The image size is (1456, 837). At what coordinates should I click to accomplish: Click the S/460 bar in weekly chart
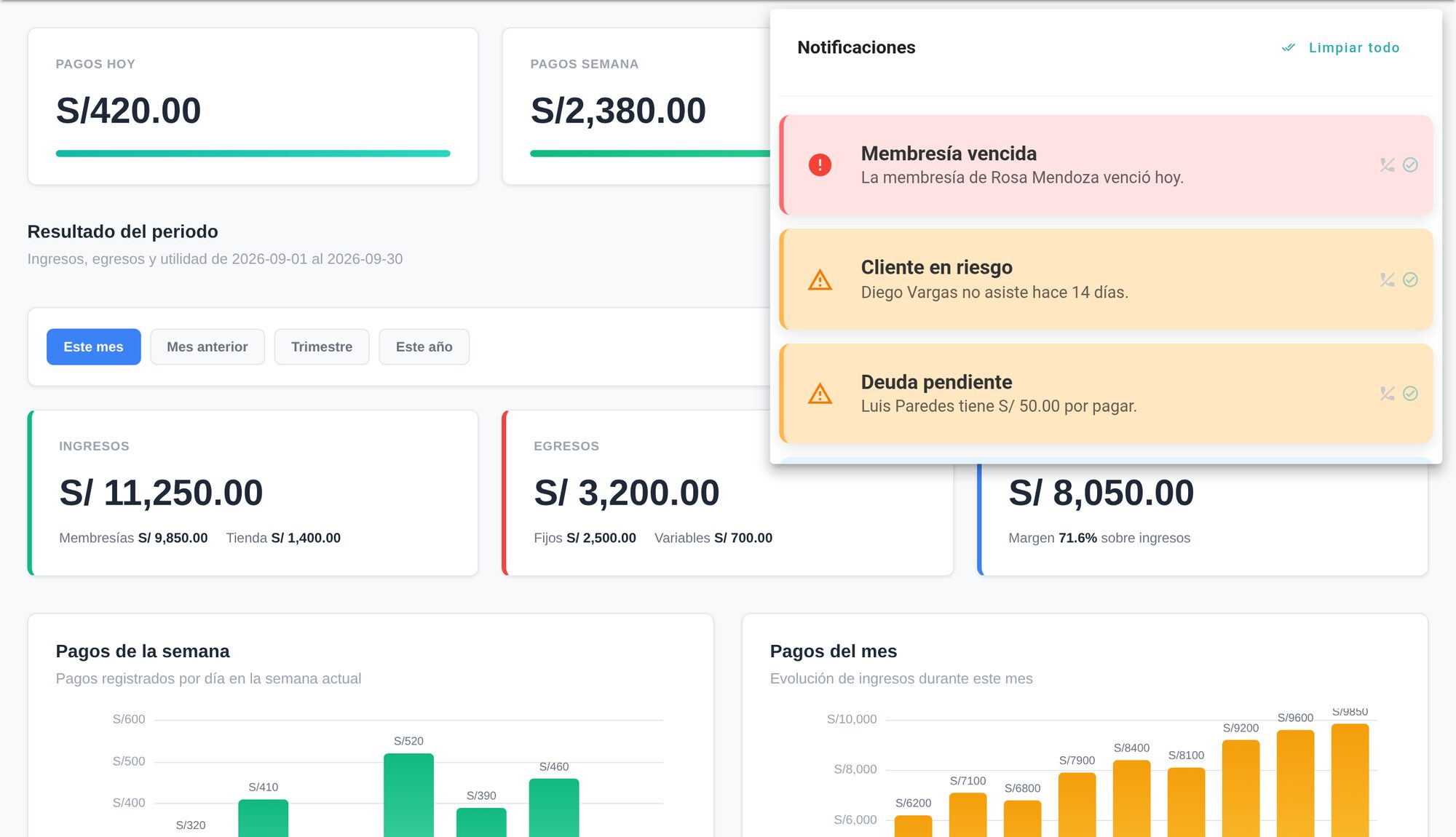(554, 808)
